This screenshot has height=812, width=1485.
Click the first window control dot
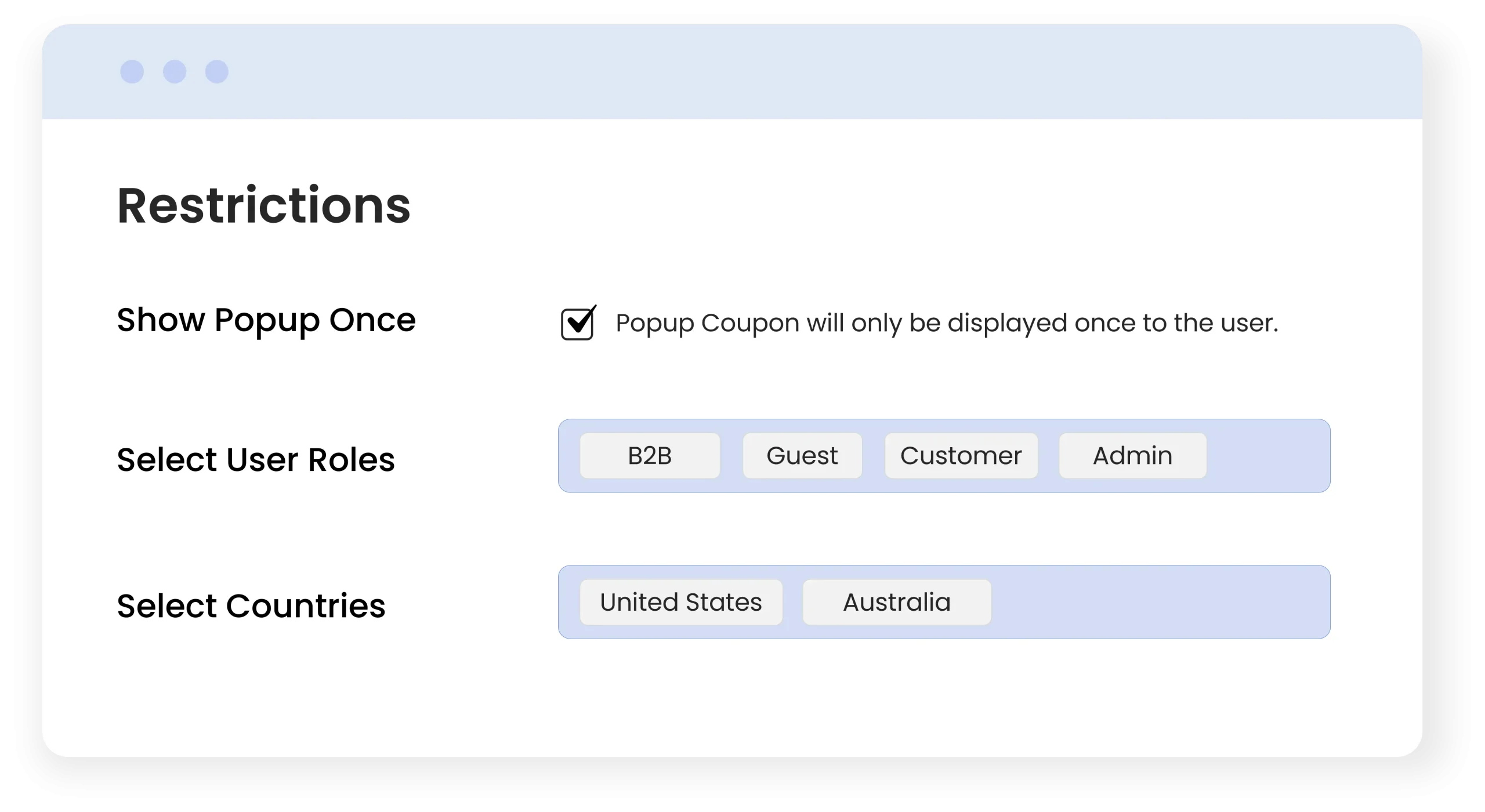[132, 72]
